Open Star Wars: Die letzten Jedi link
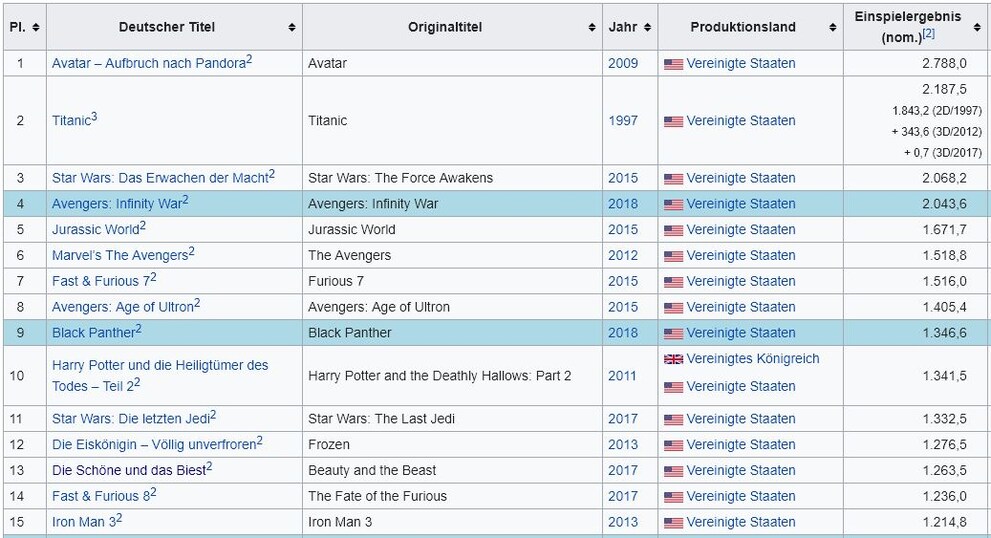The width and height of the screenshot is (991, 538). tap(131, 419)
